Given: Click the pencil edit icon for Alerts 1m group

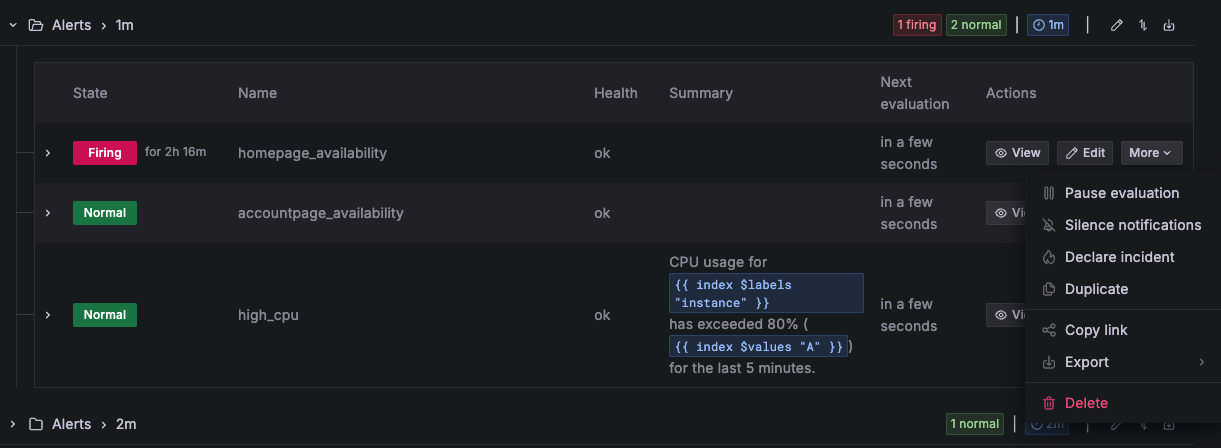Looking at the screenshot, I should (x=1117, y=25).
